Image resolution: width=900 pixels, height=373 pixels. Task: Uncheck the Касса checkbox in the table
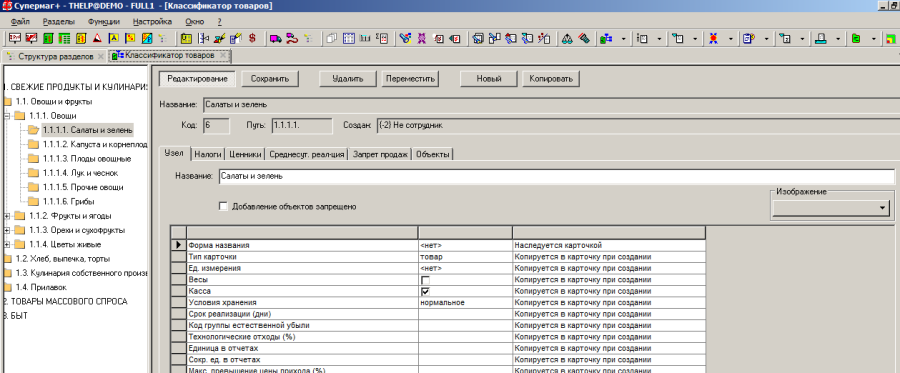[x=425, y=292]
